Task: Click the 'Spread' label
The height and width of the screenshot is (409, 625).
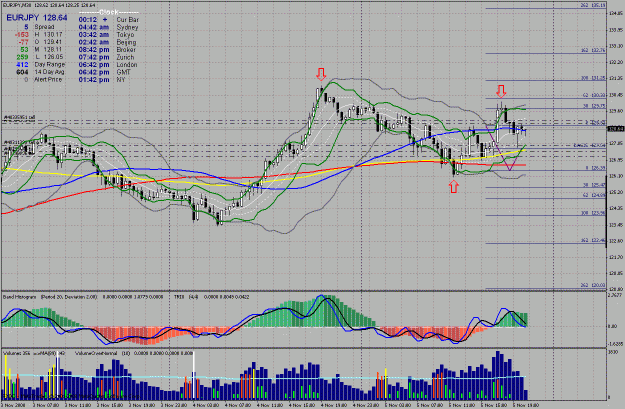Action: [44, 27]
